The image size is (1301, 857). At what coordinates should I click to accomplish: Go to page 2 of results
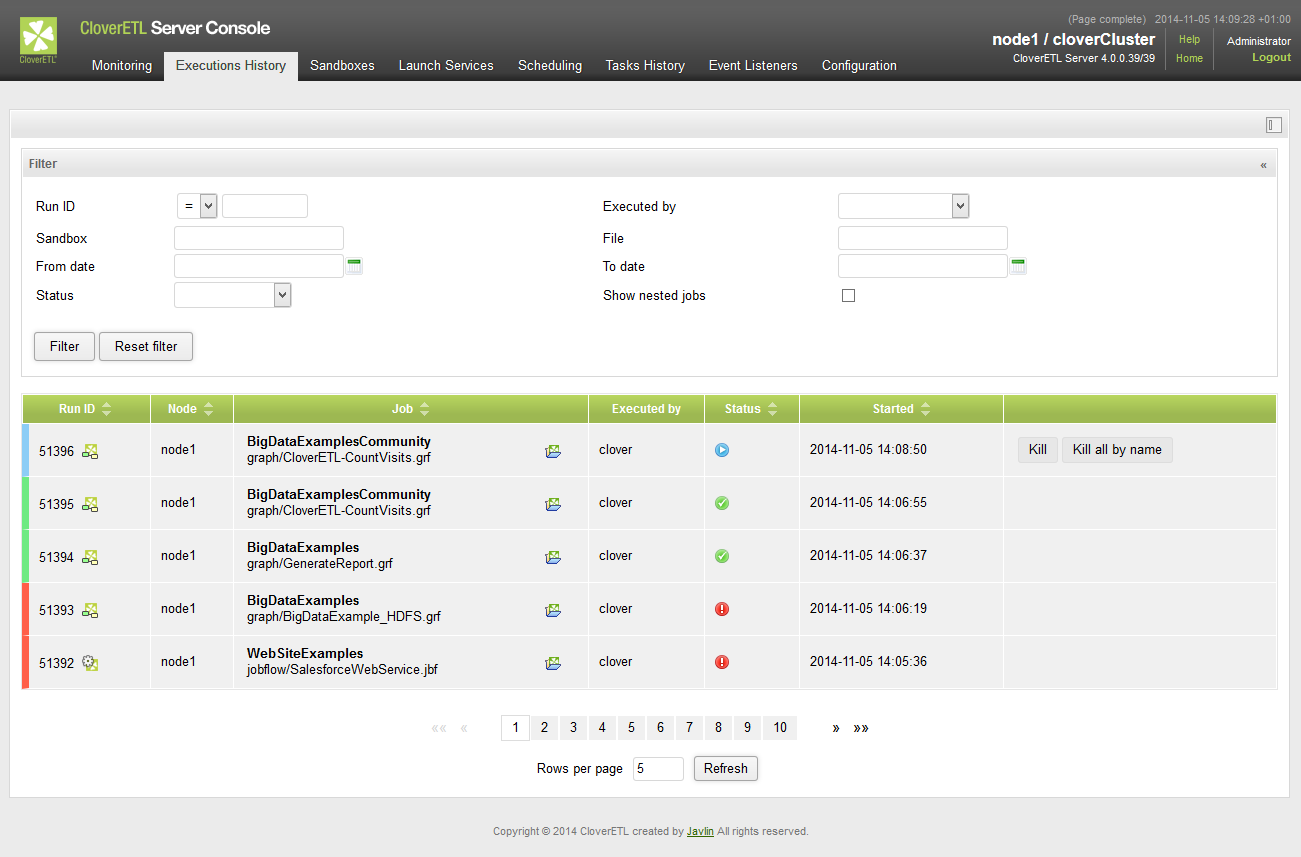tap(544, 728)
